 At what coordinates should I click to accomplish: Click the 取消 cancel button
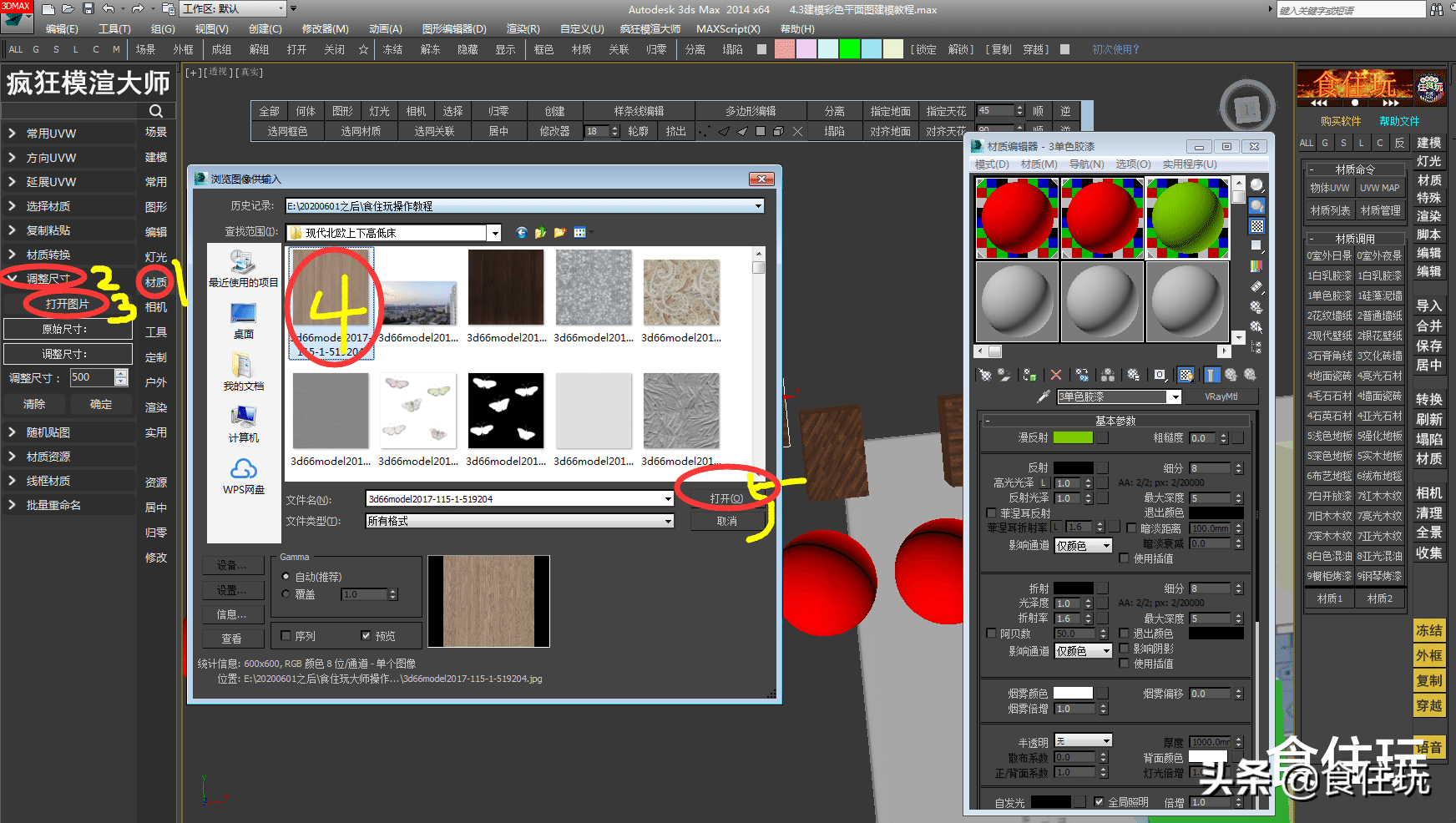coord(726,521)
